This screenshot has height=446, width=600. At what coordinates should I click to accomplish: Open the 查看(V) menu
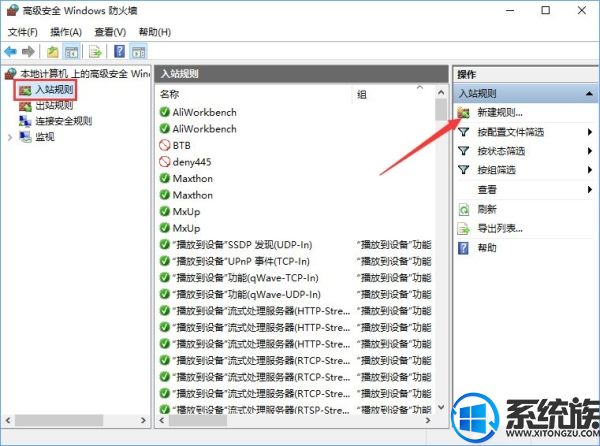[110, 32]
